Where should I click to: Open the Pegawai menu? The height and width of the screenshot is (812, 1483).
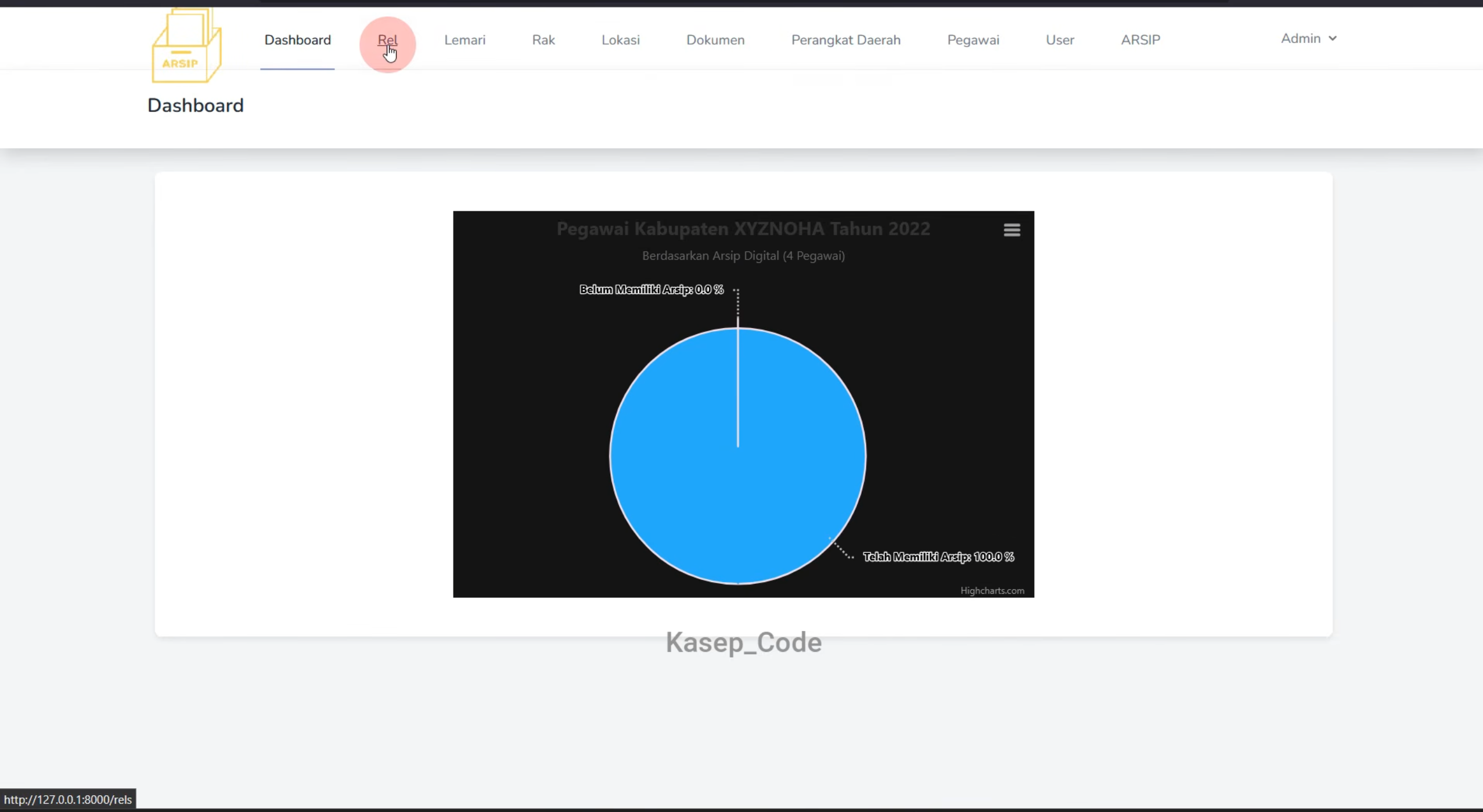click(973, 40)
